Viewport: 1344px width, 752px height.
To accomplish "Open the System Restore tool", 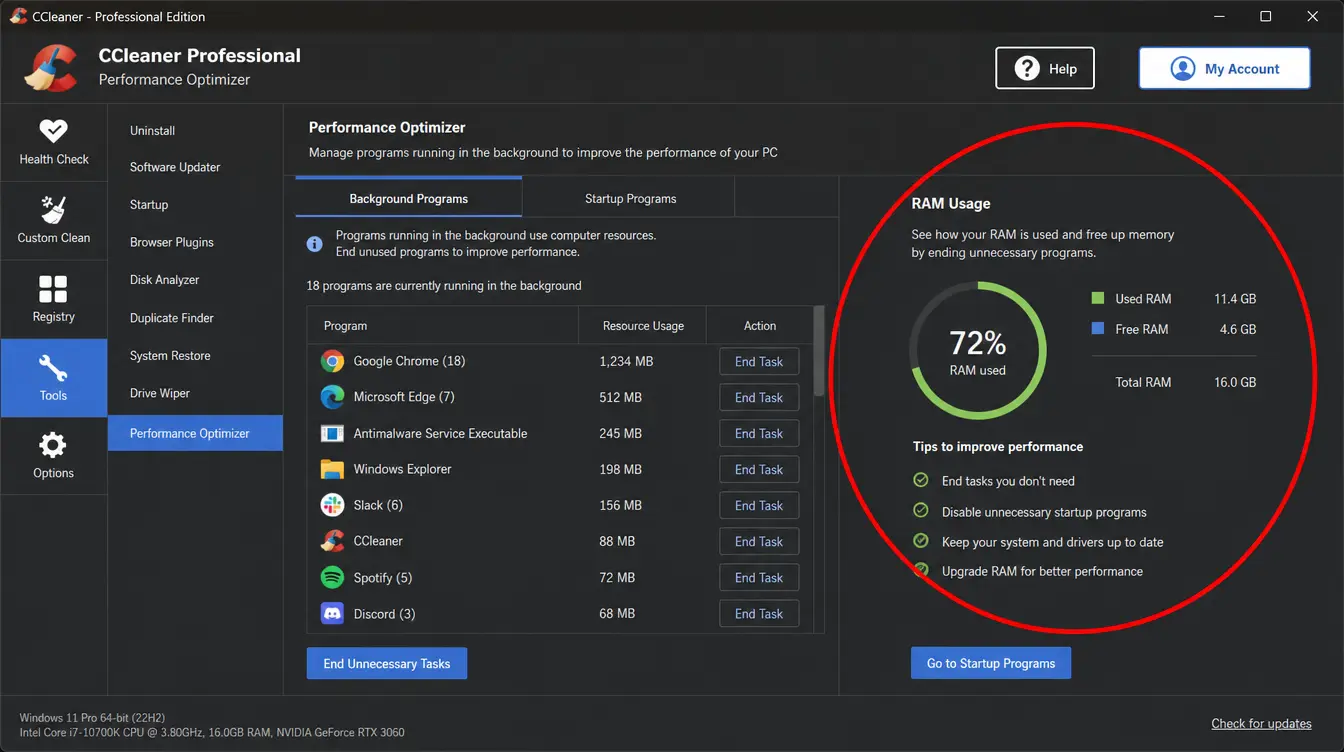I will pos(170,356).
